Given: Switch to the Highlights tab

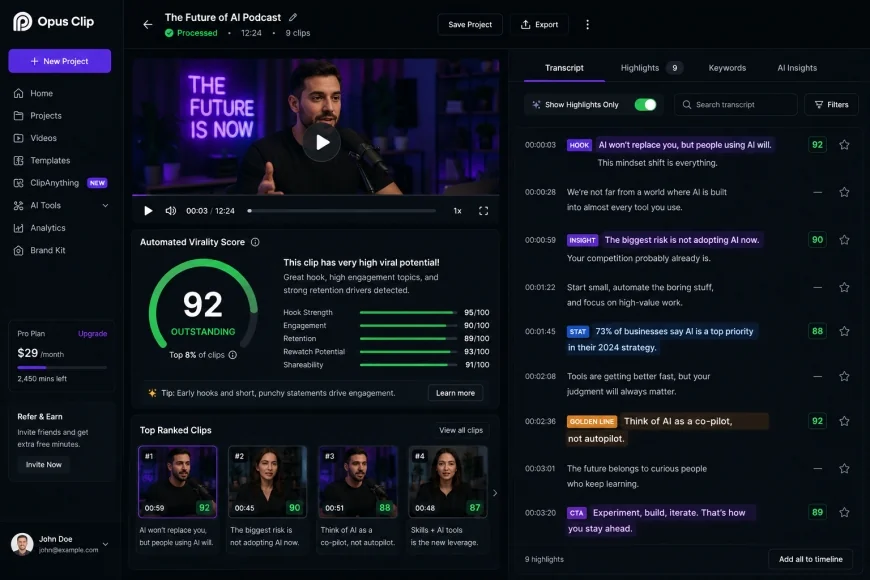Looking at the screenshot, I should [x=651, y=68].
